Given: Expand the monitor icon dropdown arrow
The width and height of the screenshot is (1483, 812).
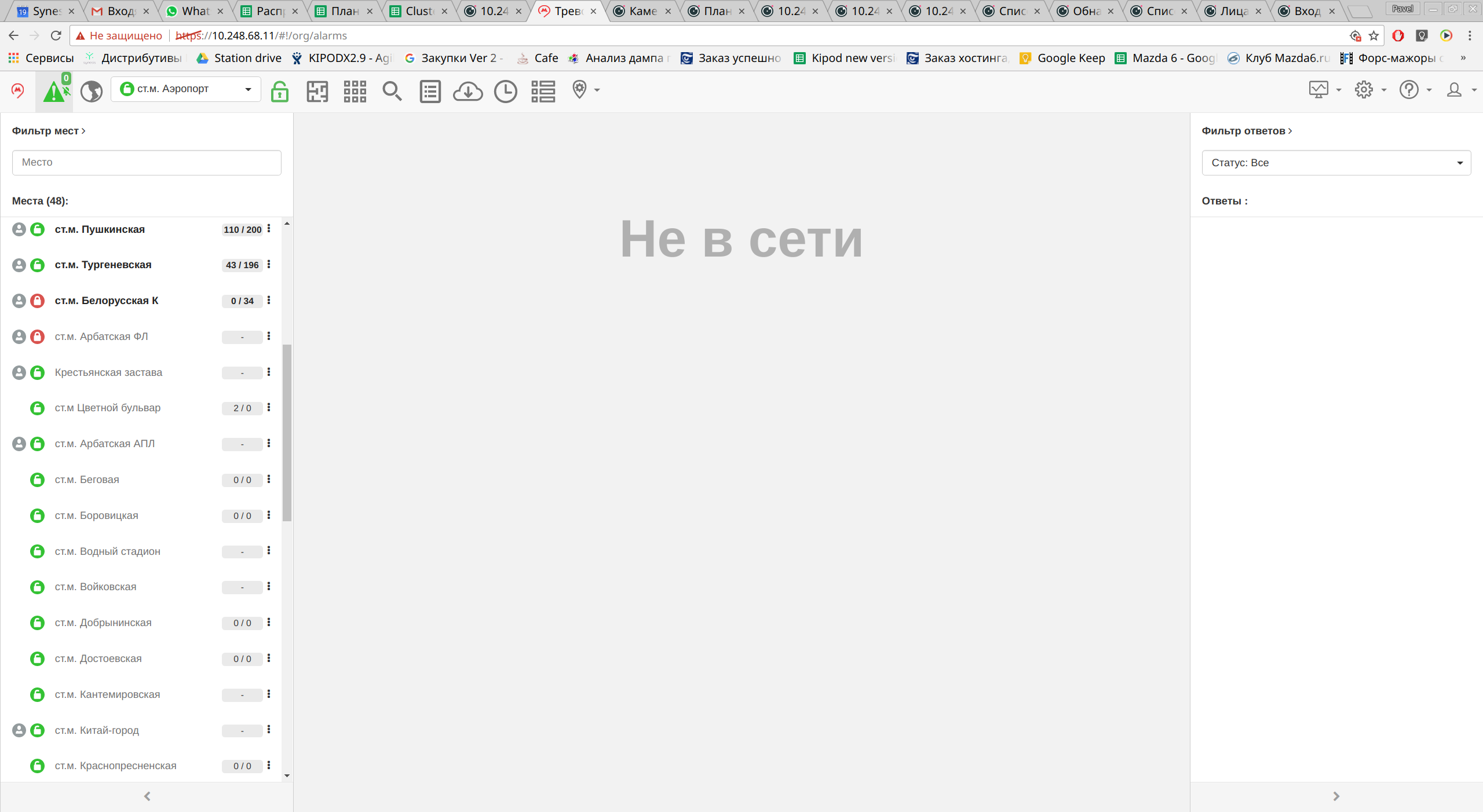Looking at the screenshot, I should click(x=1339, y=90).
